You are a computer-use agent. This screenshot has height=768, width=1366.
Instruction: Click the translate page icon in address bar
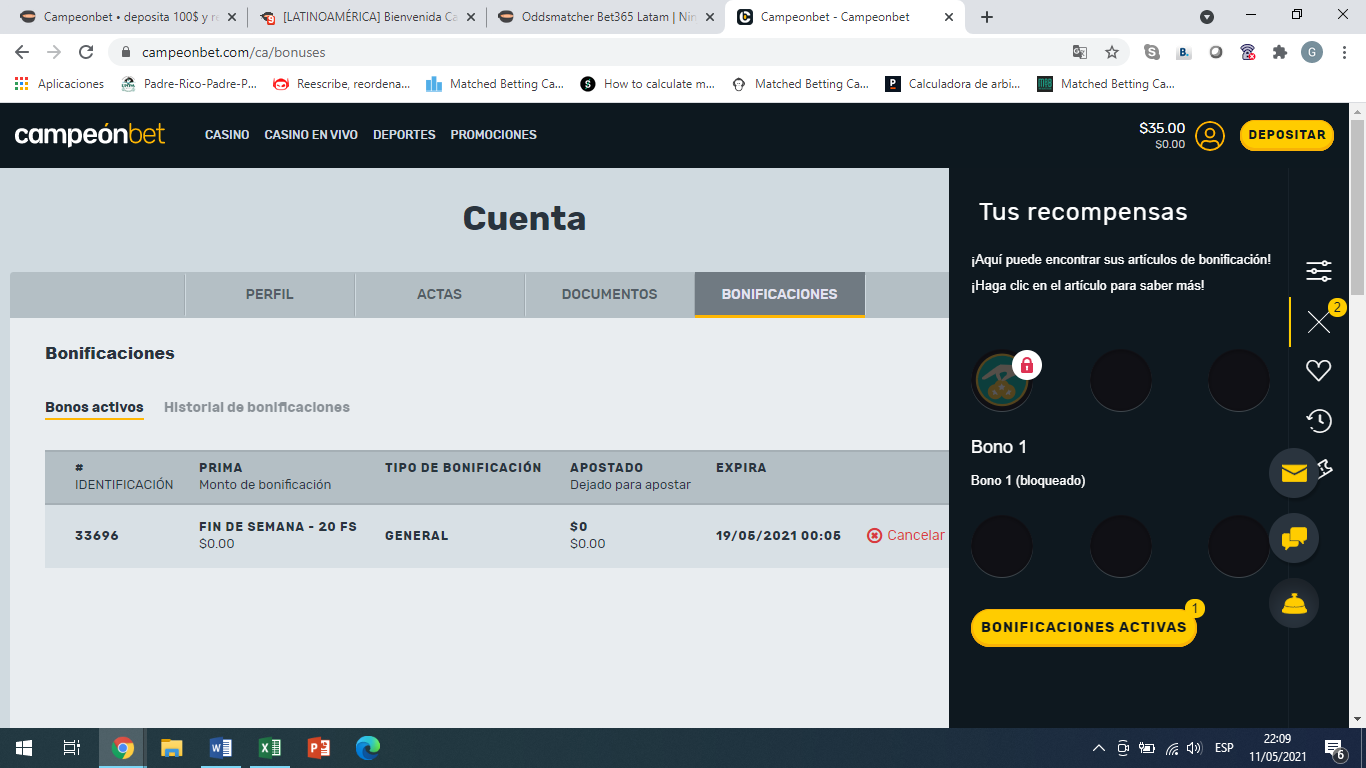(1080, 52)
